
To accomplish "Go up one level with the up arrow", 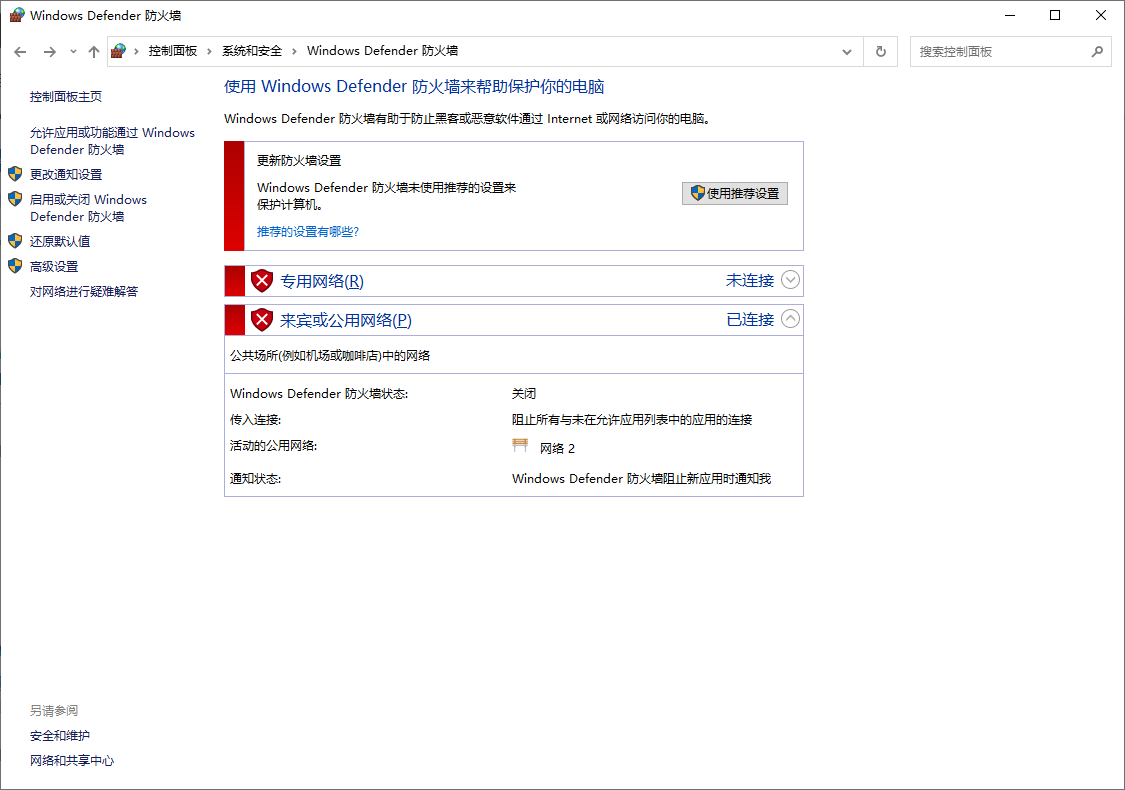I will [94, 52].
